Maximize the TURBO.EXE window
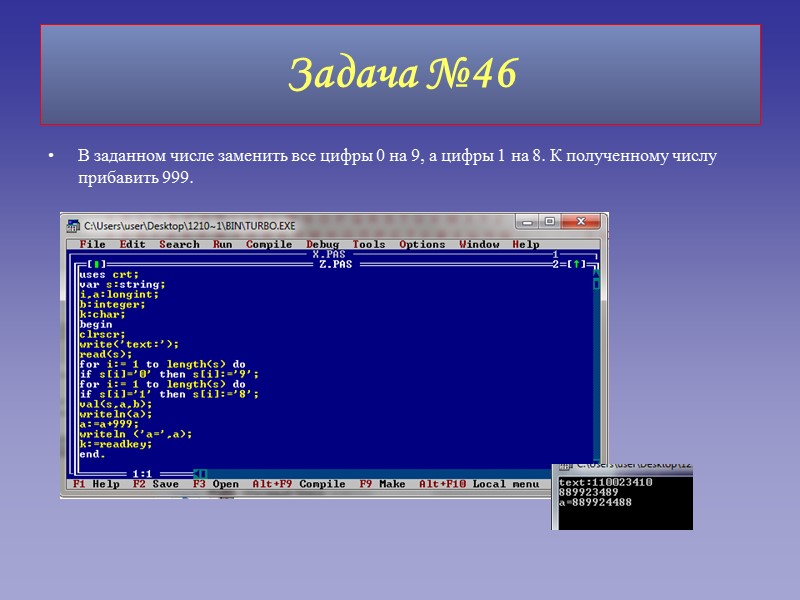This screenshot has width=800, height=600. coord(549,221)
